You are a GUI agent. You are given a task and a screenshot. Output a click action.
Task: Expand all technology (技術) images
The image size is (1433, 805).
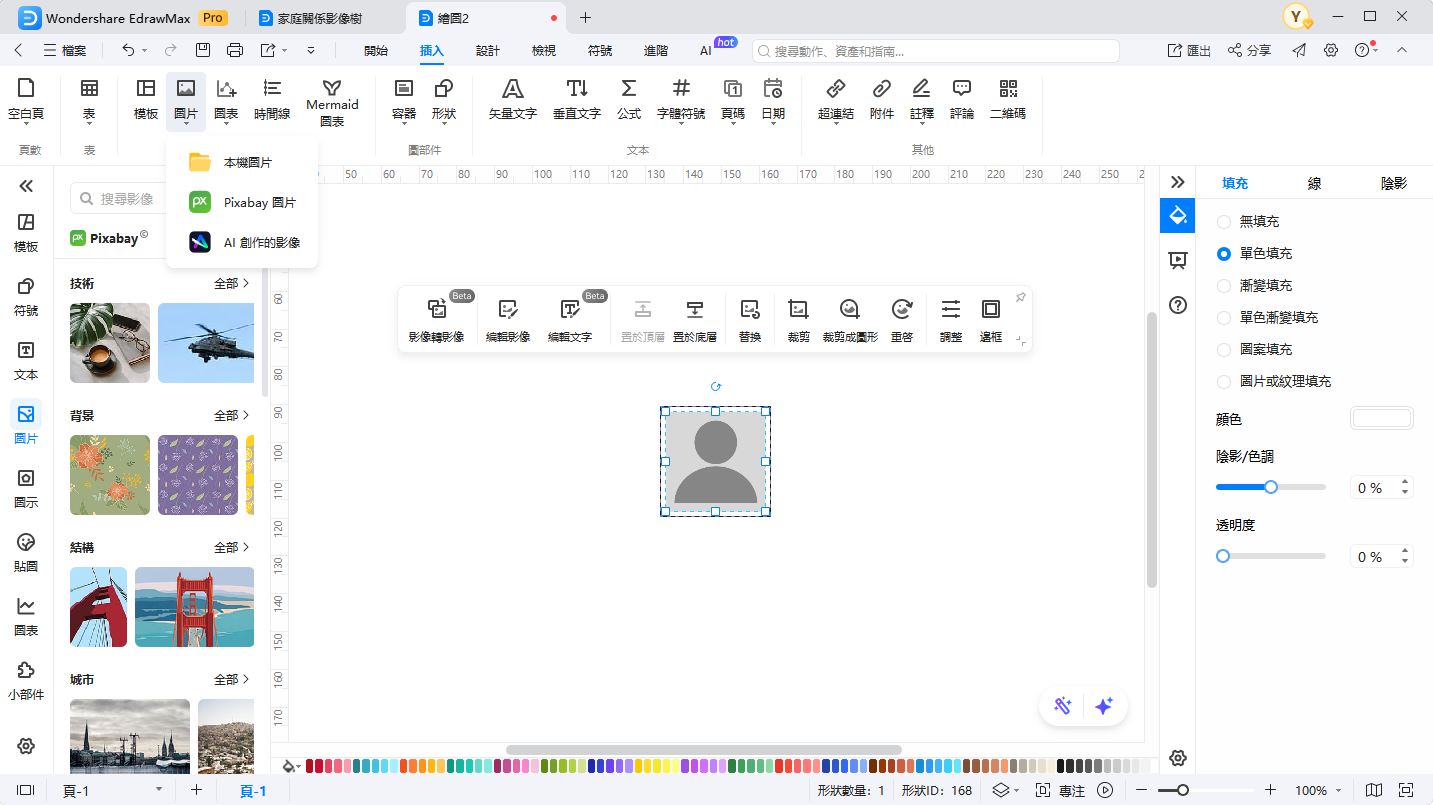tap(231, 284)
